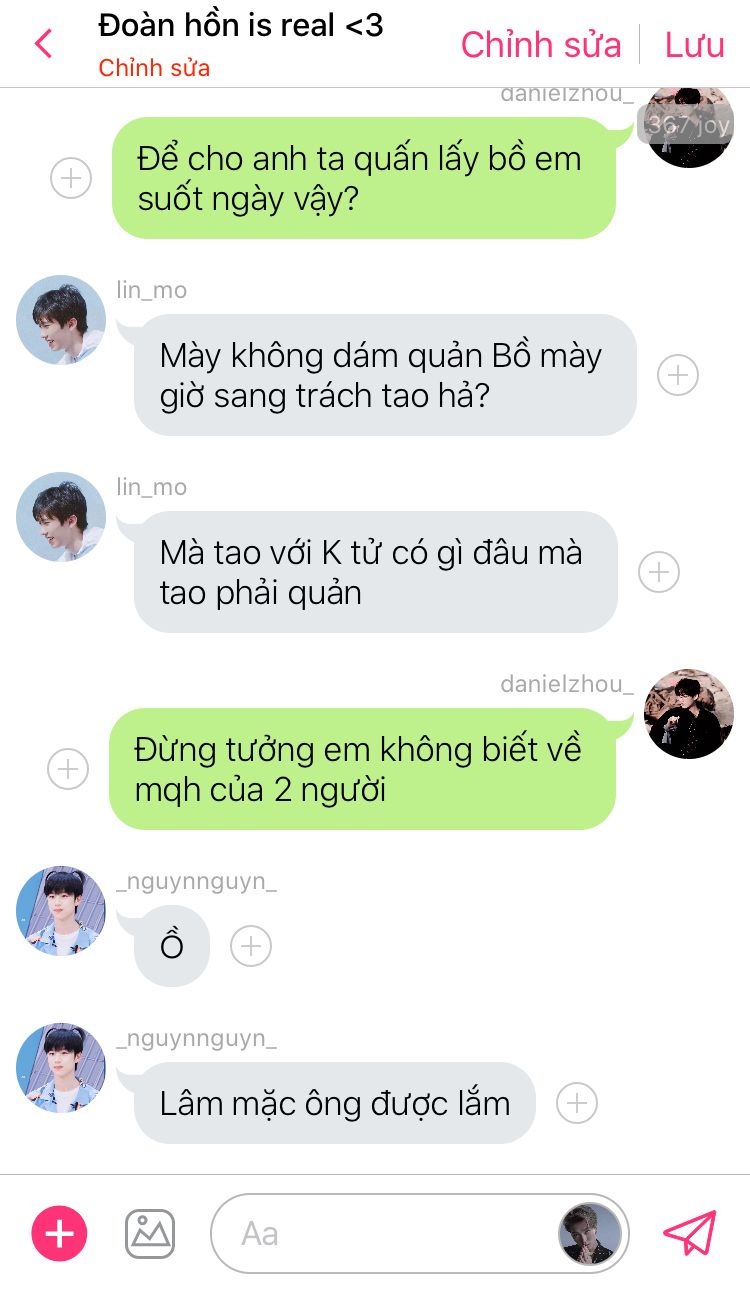
Task: Tap _nguynnguyn_ avatar beside 'Ồ' message
Action: 61,911
